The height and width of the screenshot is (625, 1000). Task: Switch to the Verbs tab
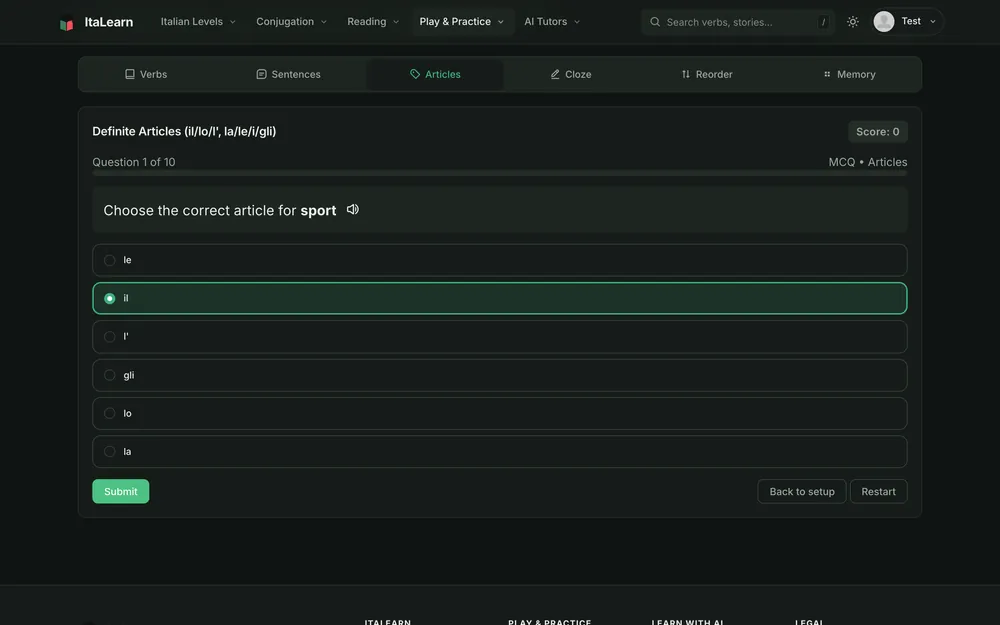146,74
